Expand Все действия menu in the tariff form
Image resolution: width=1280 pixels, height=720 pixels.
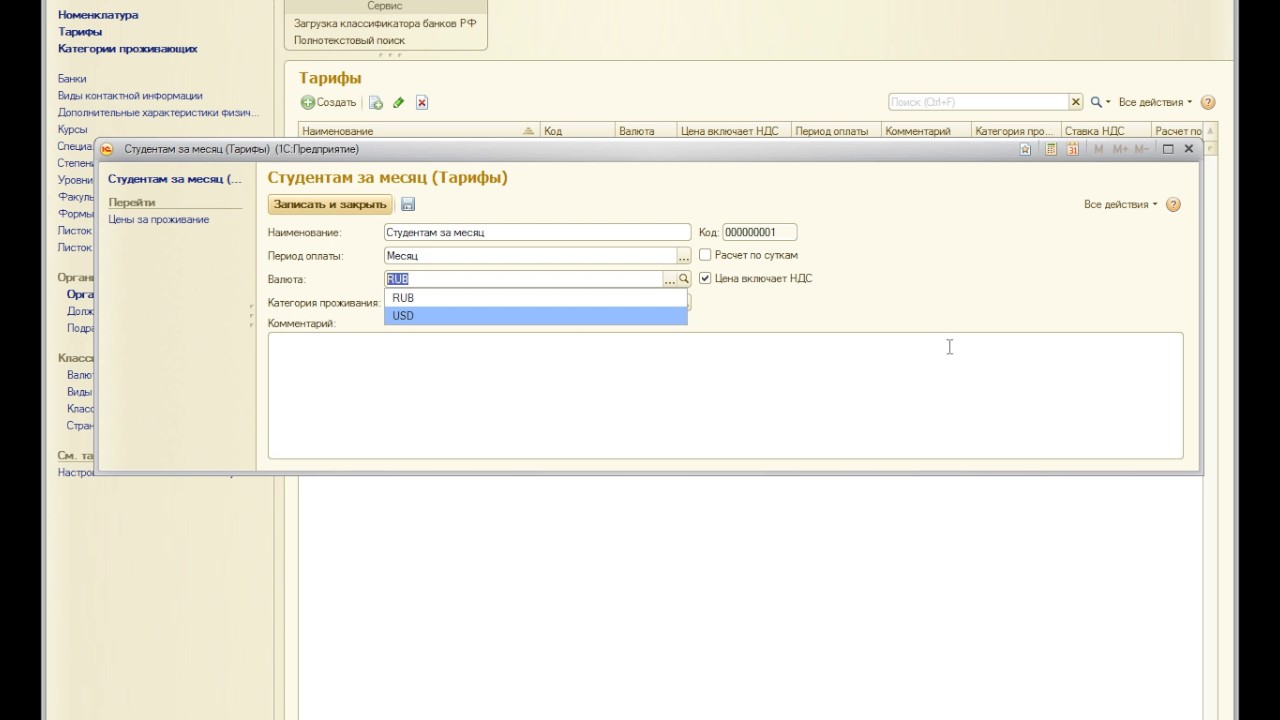[1120, 204]
